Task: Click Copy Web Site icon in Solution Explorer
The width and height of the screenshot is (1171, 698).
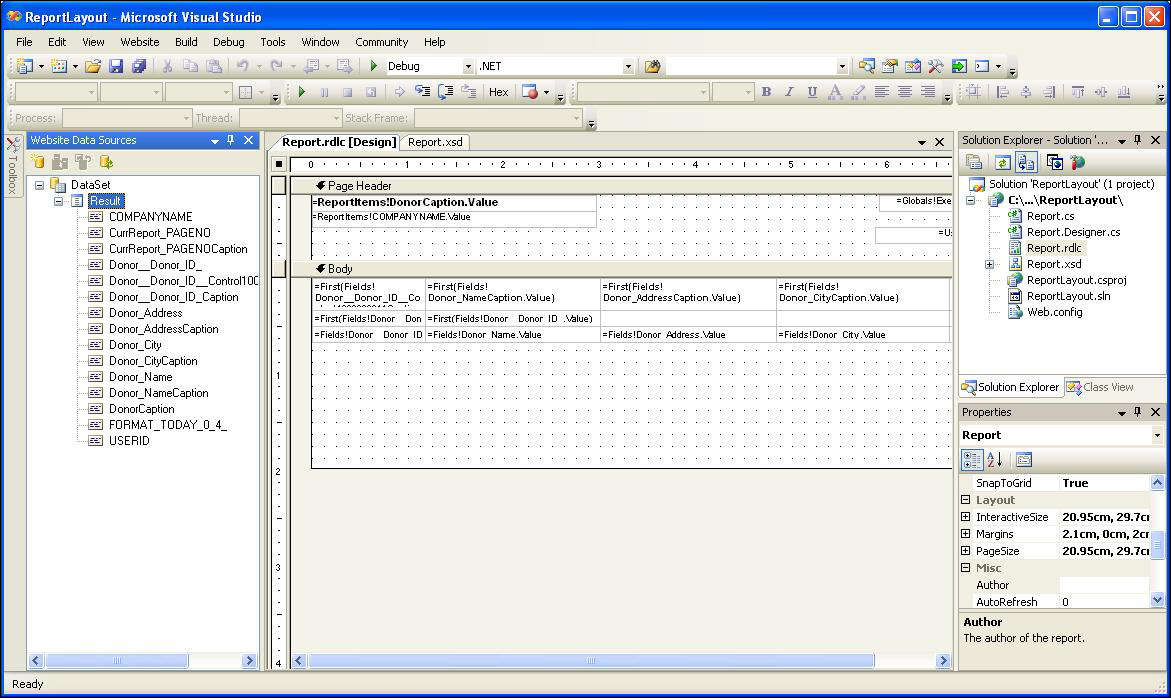Action: (1054, 162)
